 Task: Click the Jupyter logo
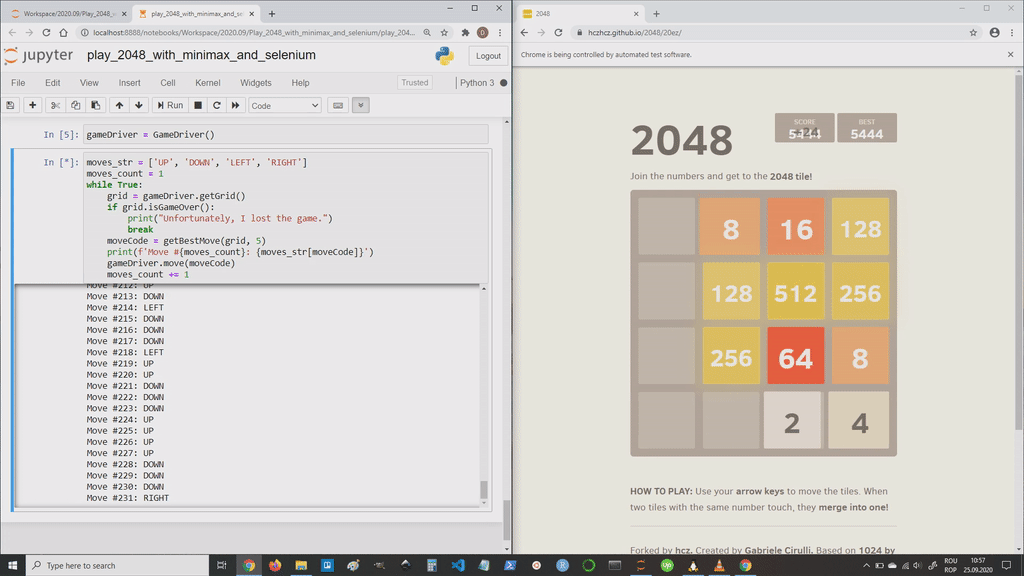click(x=38, y=56)
